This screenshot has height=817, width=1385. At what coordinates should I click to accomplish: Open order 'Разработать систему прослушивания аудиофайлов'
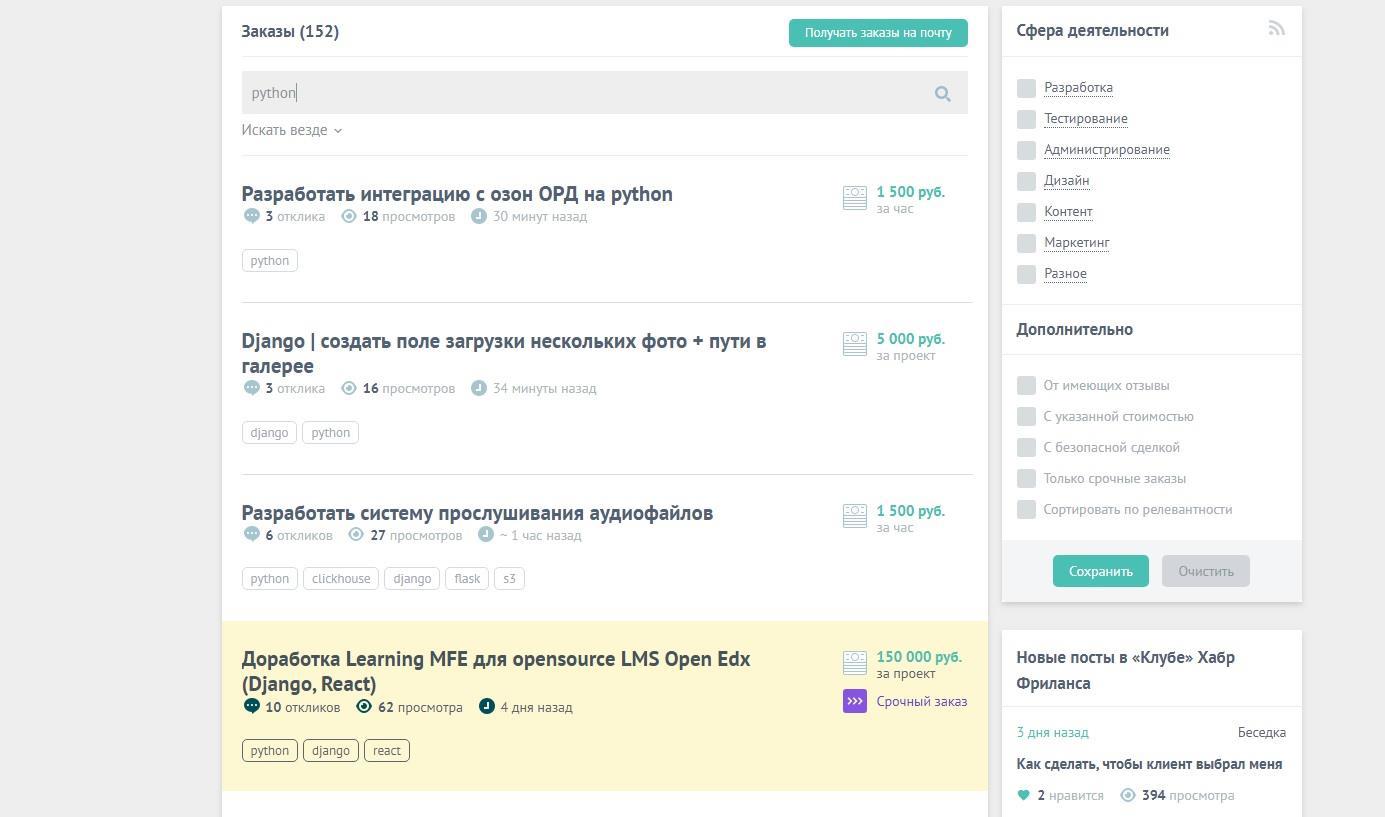click(x=477, y=513)
